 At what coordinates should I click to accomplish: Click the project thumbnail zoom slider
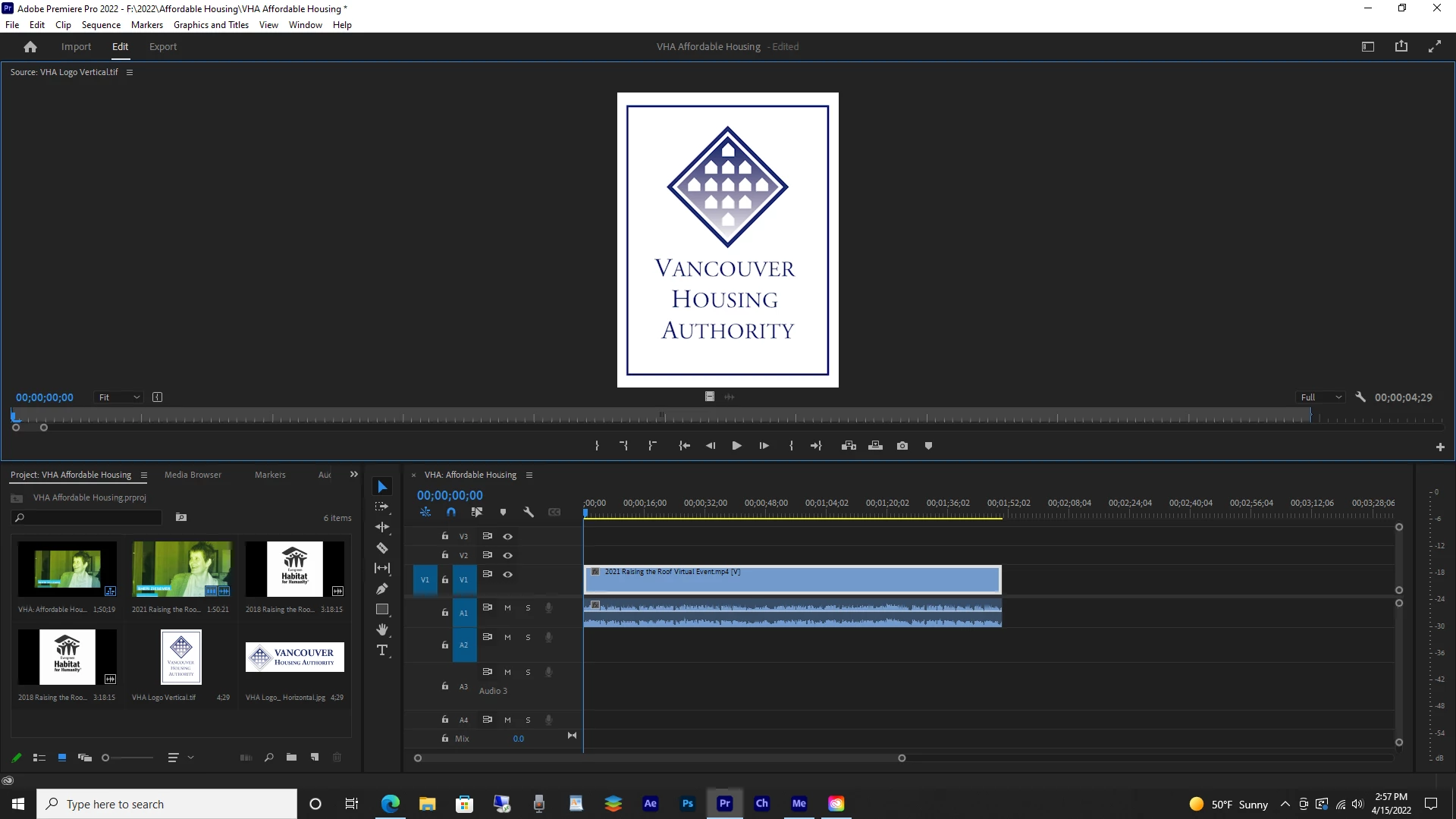point(106,758)
